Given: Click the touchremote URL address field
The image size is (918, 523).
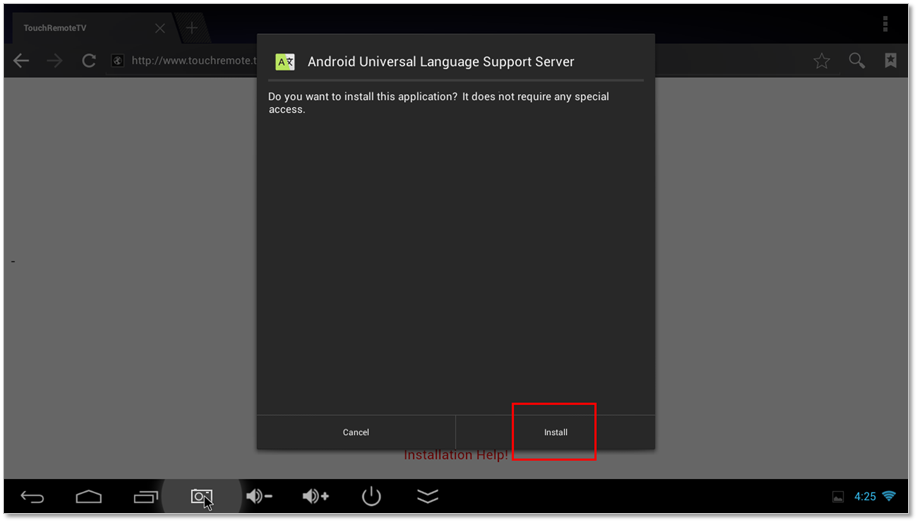Looking at the screenshot, I should click(193, 60).
